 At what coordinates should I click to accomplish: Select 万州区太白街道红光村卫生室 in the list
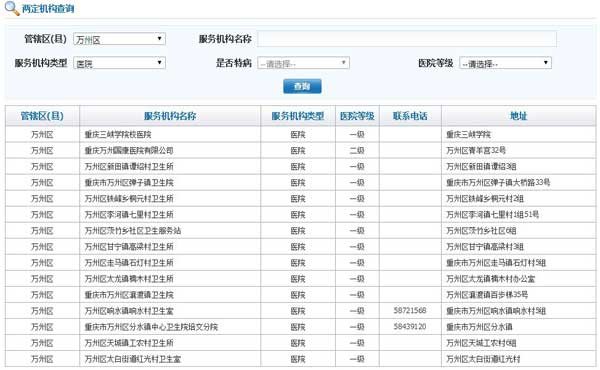pos(133,360)
